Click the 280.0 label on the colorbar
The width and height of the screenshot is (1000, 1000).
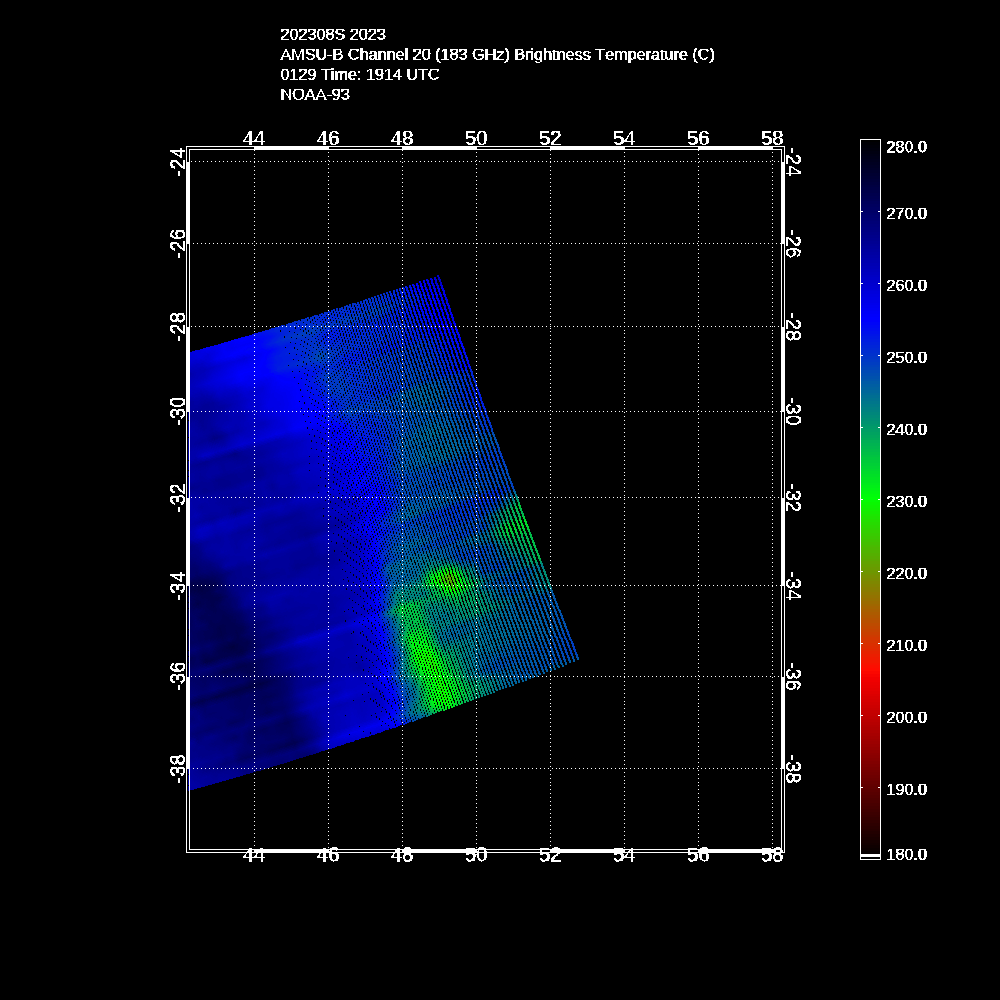point(907,147)
